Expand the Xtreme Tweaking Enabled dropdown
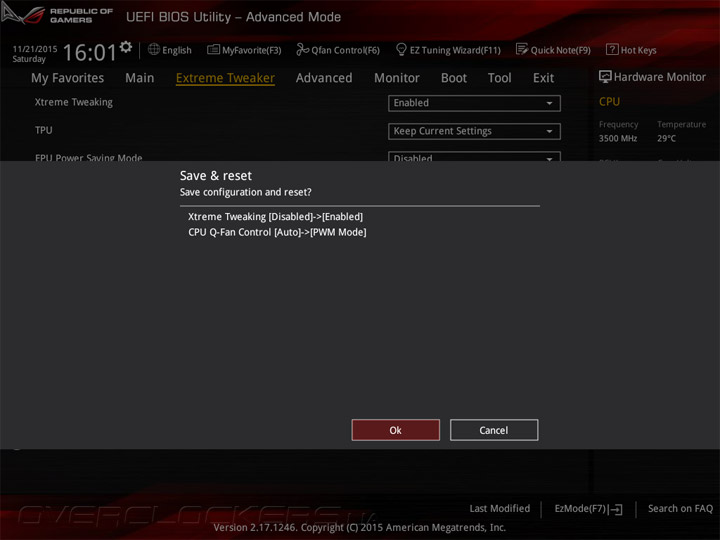The height and width of the screenshot is (540, 720). 474,103
